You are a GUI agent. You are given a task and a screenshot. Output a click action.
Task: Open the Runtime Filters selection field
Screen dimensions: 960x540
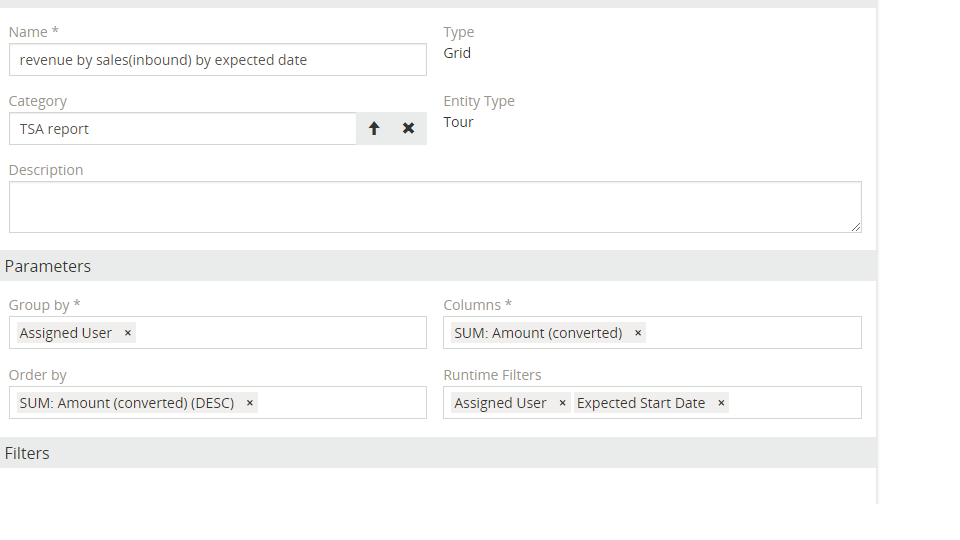[795, 403]
